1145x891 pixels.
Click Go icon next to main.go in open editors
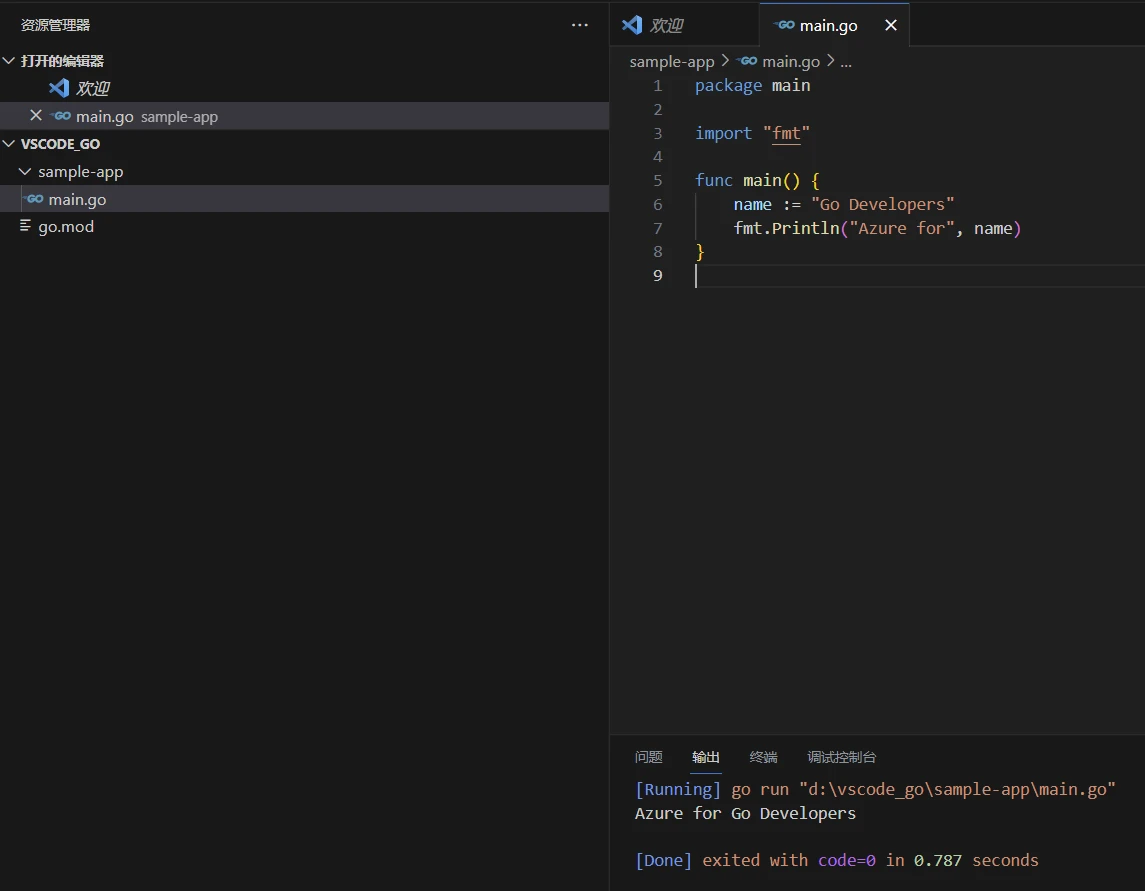click(x=61, y=115)
